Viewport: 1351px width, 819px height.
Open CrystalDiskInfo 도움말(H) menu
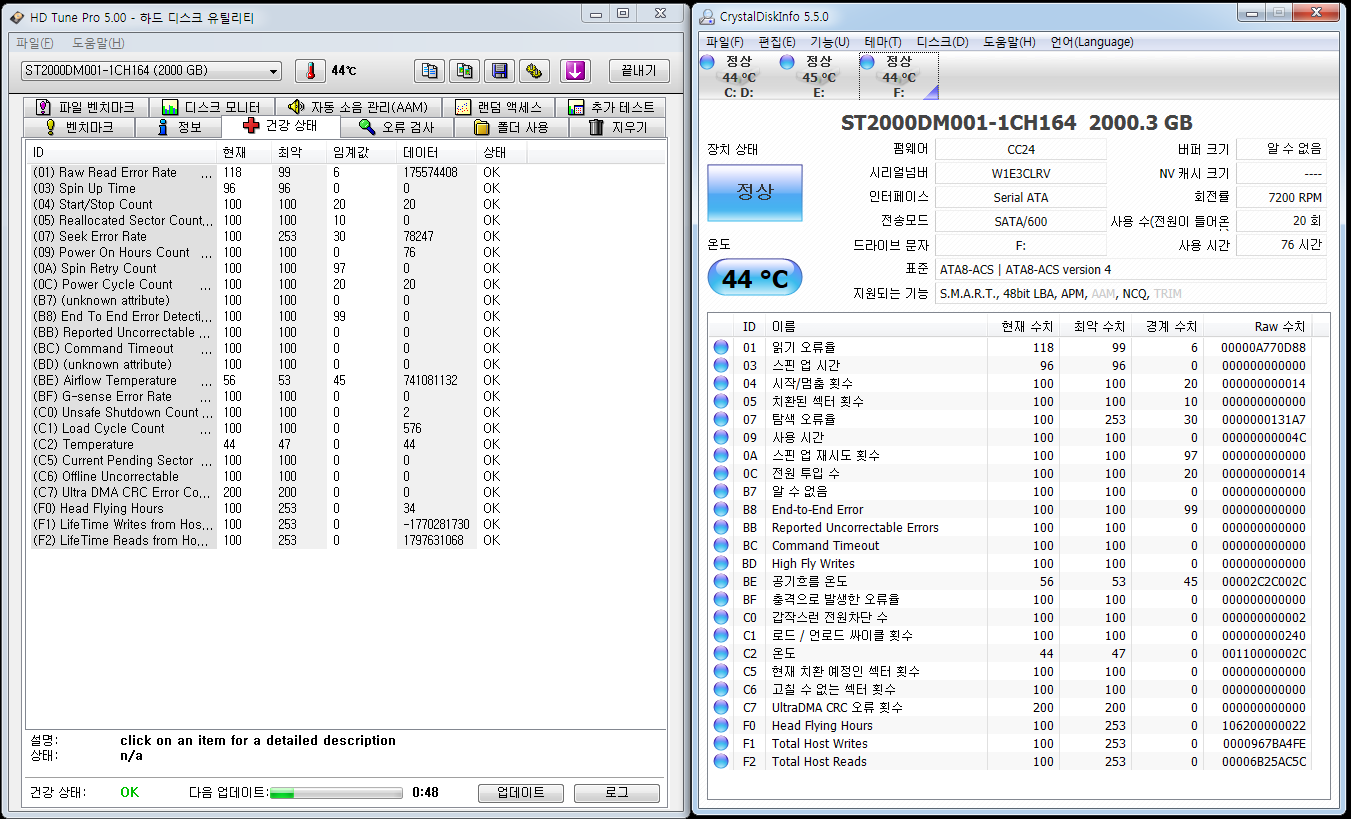point(1008,42)
